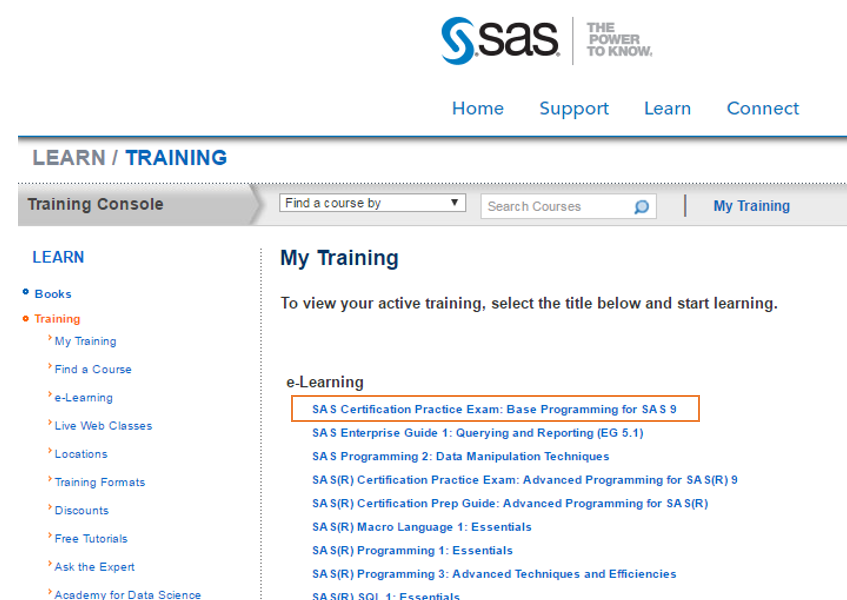Open SAS Certification Practice Exam: Base Programming
The height and width of the screenshot is (600, 847).
coord(494,409)
